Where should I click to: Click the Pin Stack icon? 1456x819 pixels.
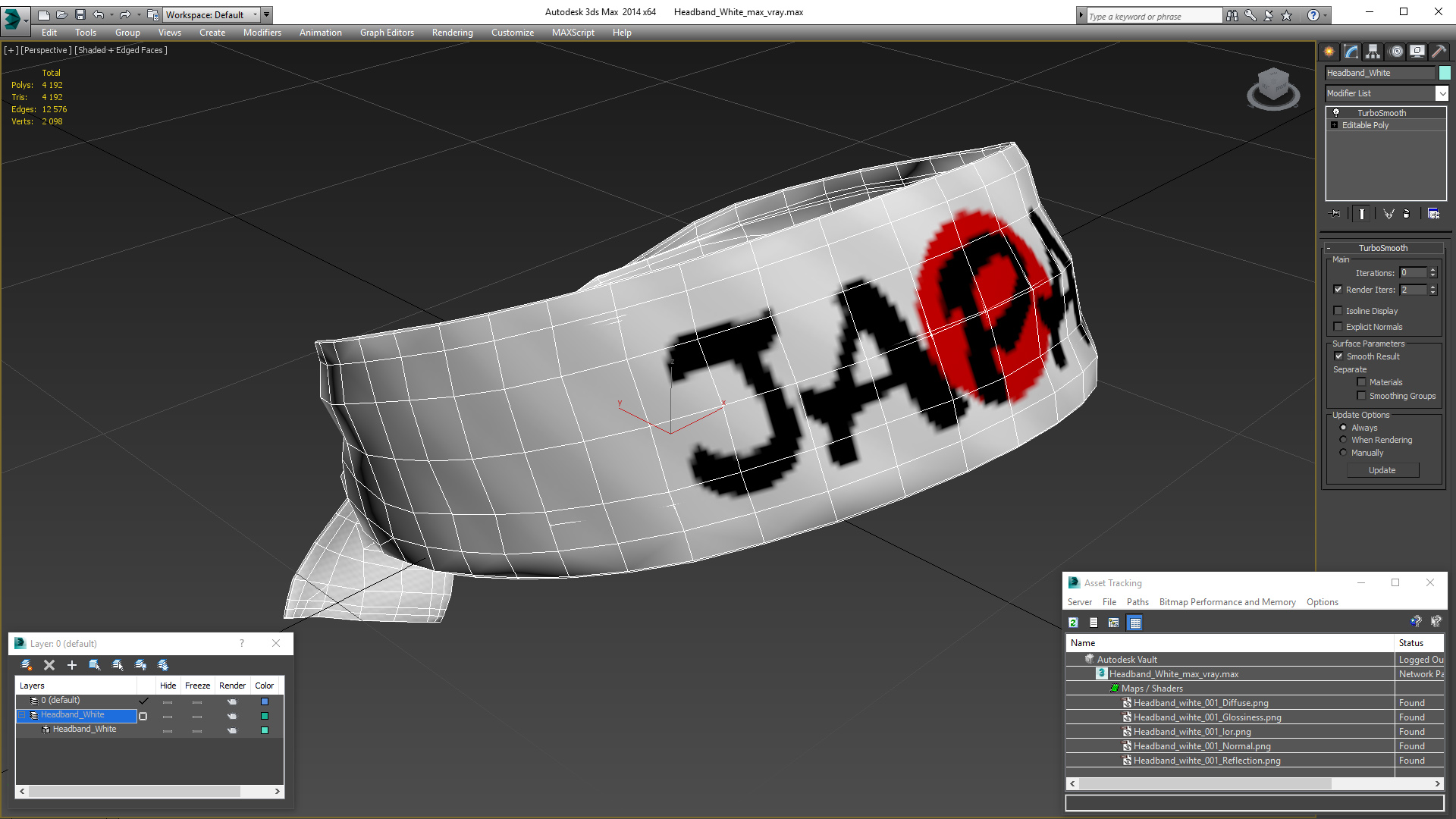coord(1335,214)
